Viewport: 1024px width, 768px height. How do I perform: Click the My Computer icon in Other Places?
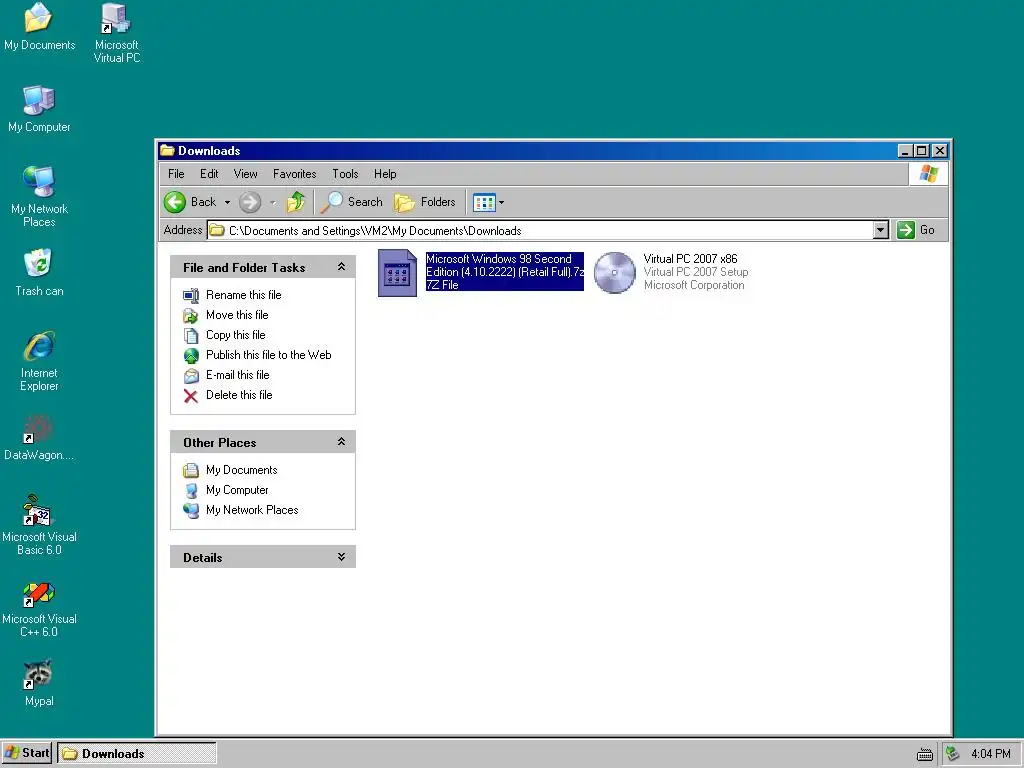[x=191, y=491]
